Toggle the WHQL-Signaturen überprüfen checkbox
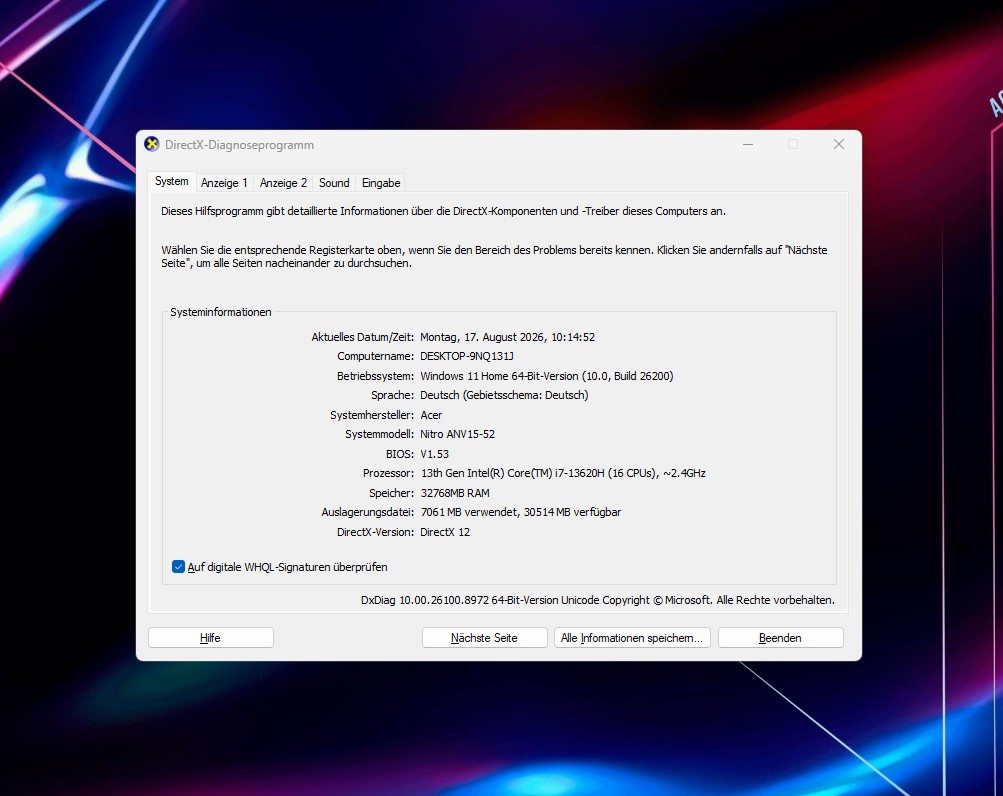 (178, 567)
